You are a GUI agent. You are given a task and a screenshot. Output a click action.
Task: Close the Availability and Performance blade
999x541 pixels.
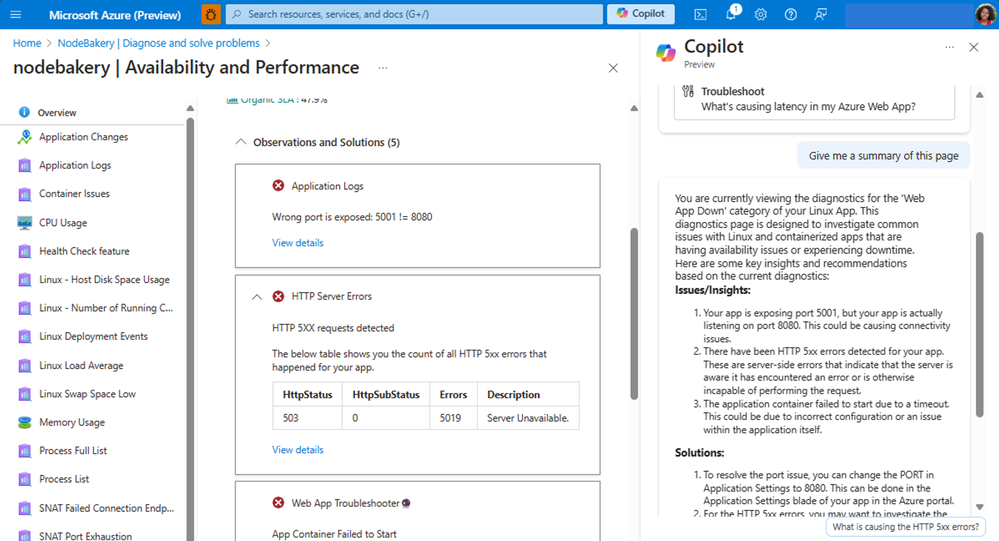[x=613, y=68]
